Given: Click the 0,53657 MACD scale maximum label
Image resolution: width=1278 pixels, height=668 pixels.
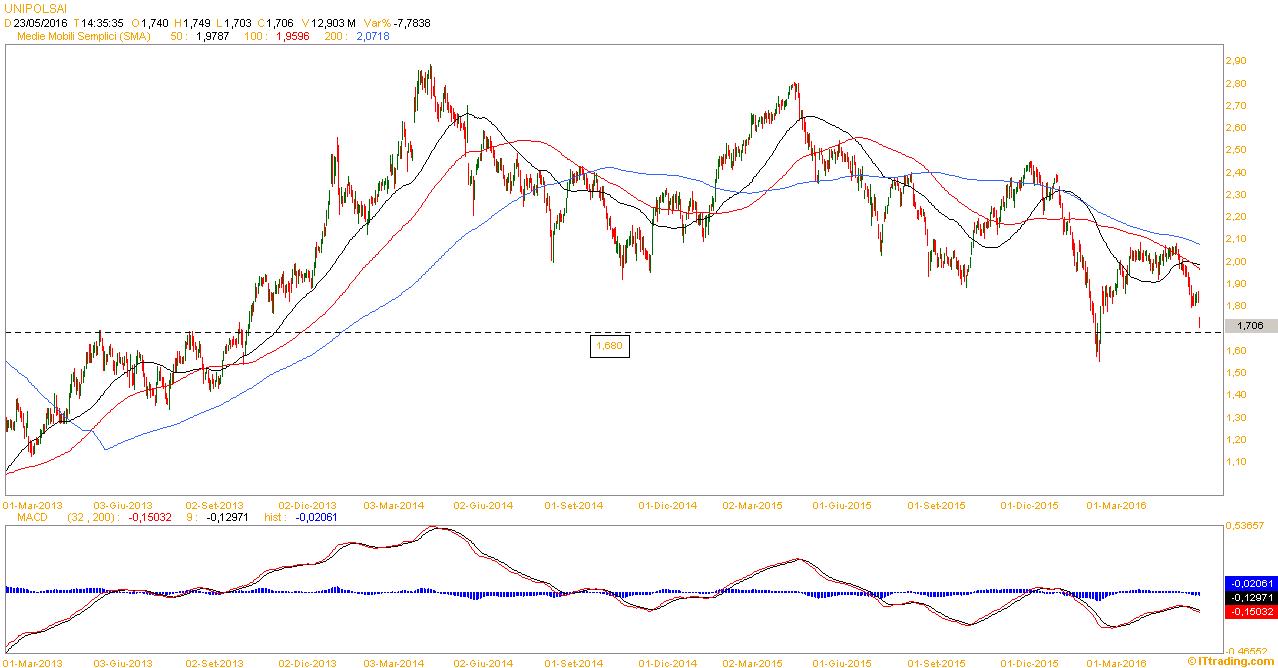Looking at the screenshot, I should [x=1246, y=526].
